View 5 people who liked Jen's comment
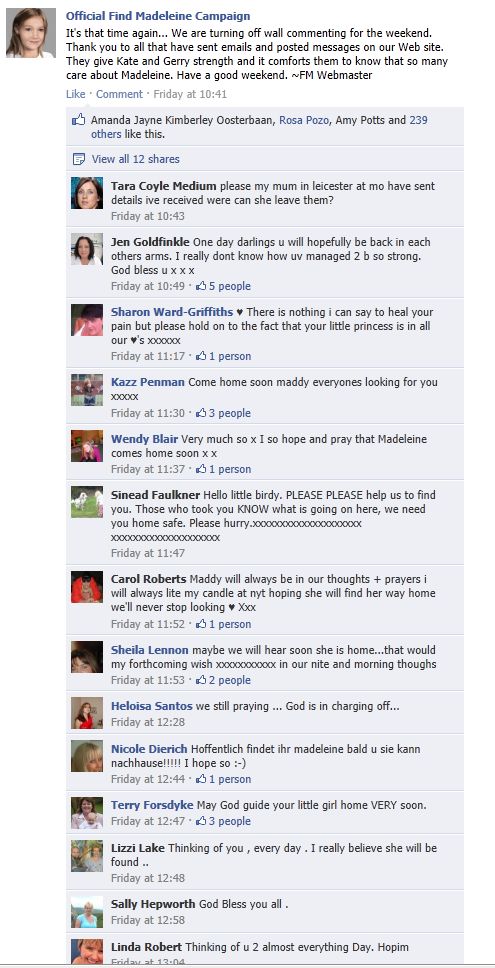The height and width of the screenshot is (968, 495). coord(229,286)
